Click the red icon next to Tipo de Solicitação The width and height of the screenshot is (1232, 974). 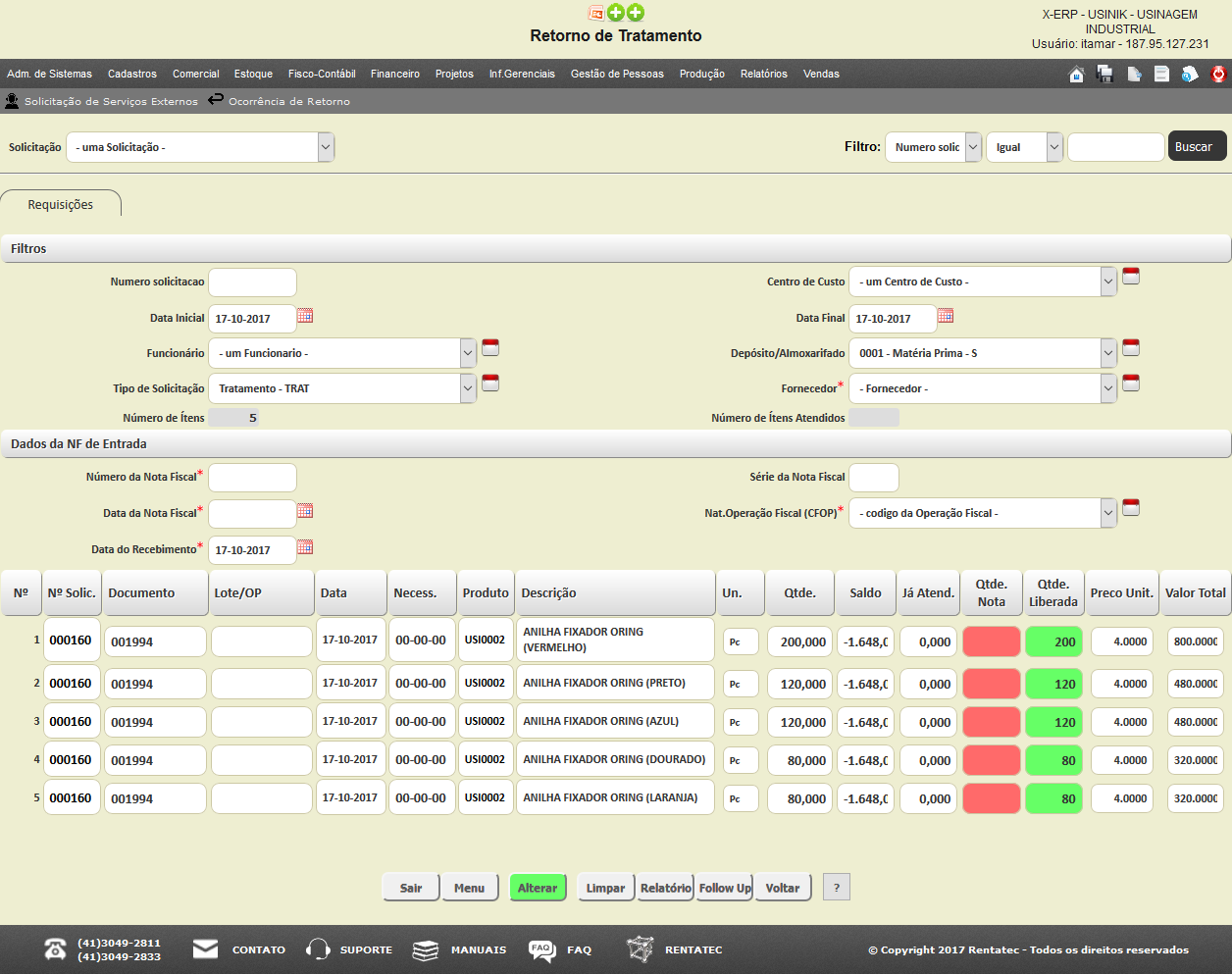(x=490, y=383)
